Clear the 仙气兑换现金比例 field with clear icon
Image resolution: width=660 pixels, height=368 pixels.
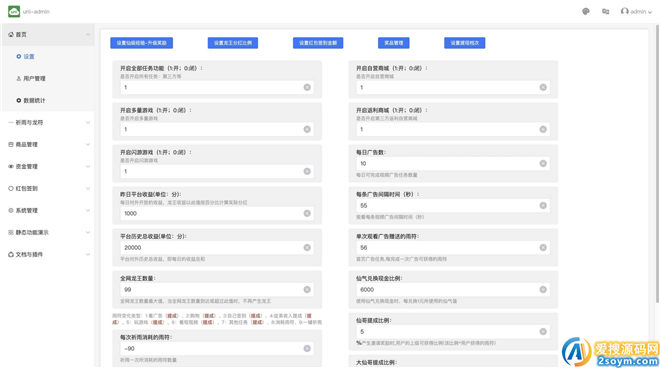pos(543,290)
